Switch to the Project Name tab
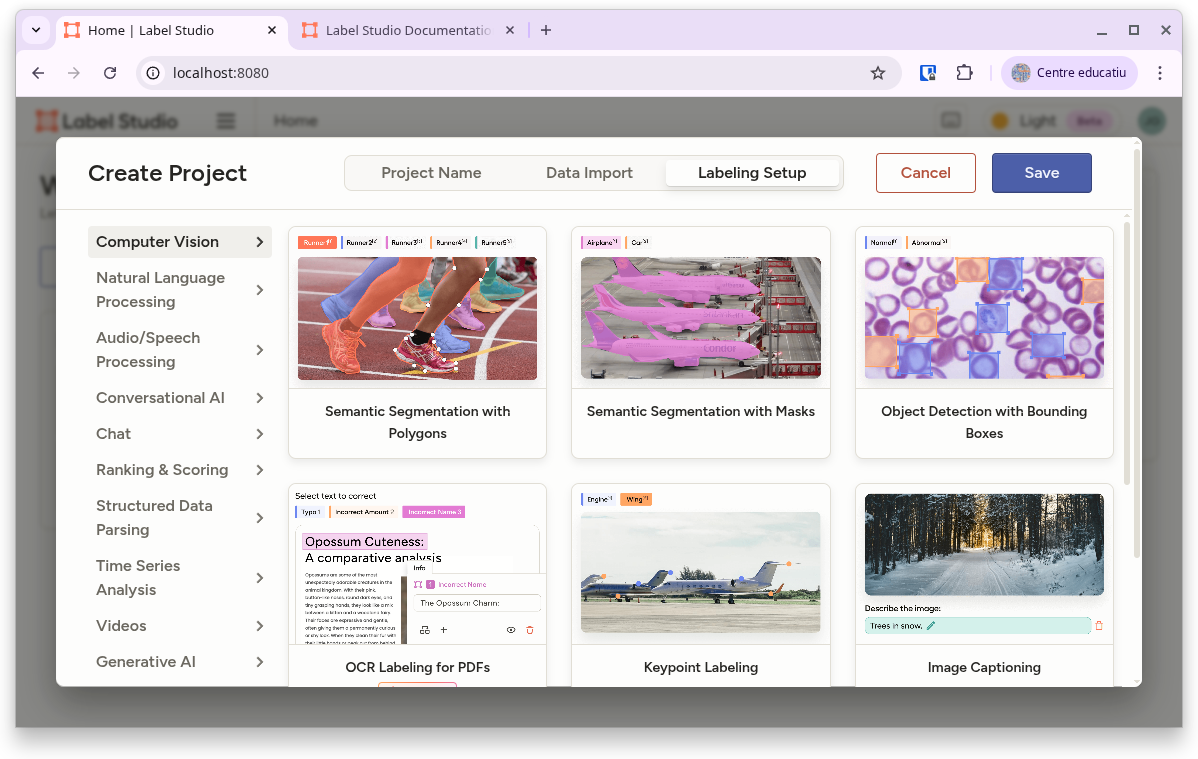Screen dimensions: 1198x759 pos(431,173)
